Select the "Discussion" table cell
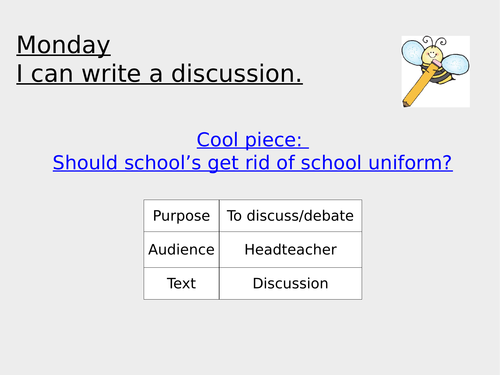 (x=290, y=283)
